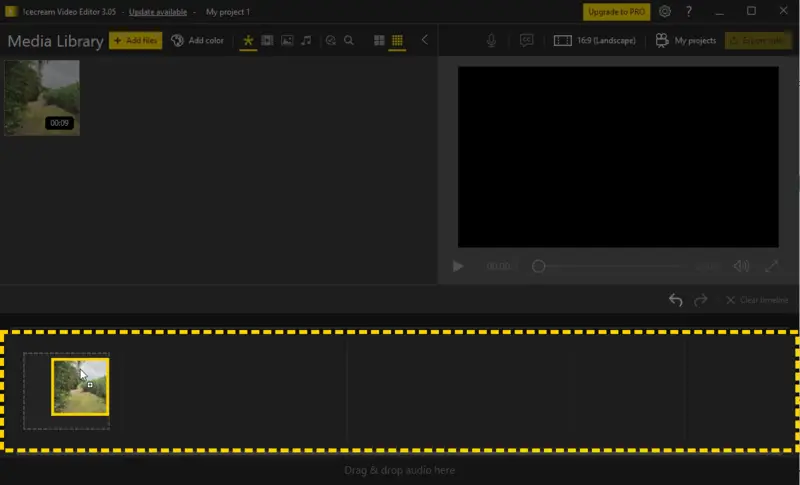Redo the last action
800x485 pixels.
click(701, 300)
